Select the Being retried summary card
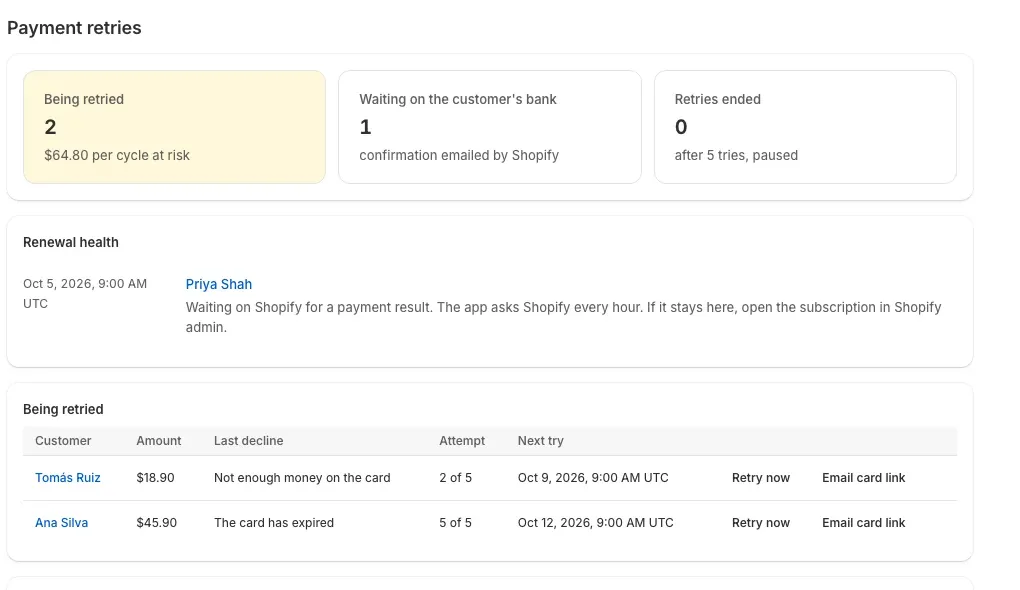1020x590 pixels. click(174, 127)
